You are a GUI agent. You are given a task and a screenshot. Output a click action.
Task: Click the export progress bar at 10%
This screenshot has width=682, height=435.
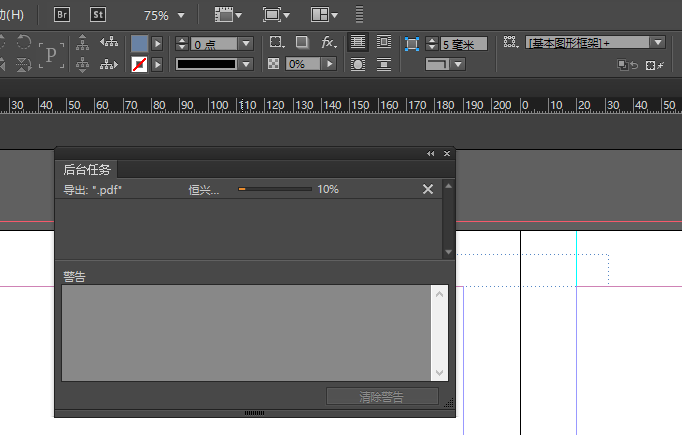(275, 189)
